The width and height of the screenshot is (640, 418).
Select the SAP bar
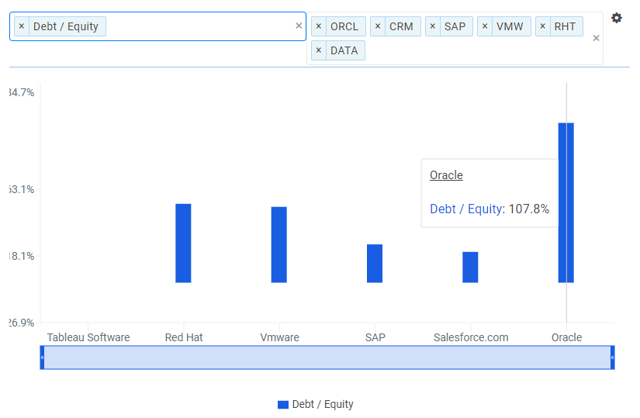click(375, 263)
